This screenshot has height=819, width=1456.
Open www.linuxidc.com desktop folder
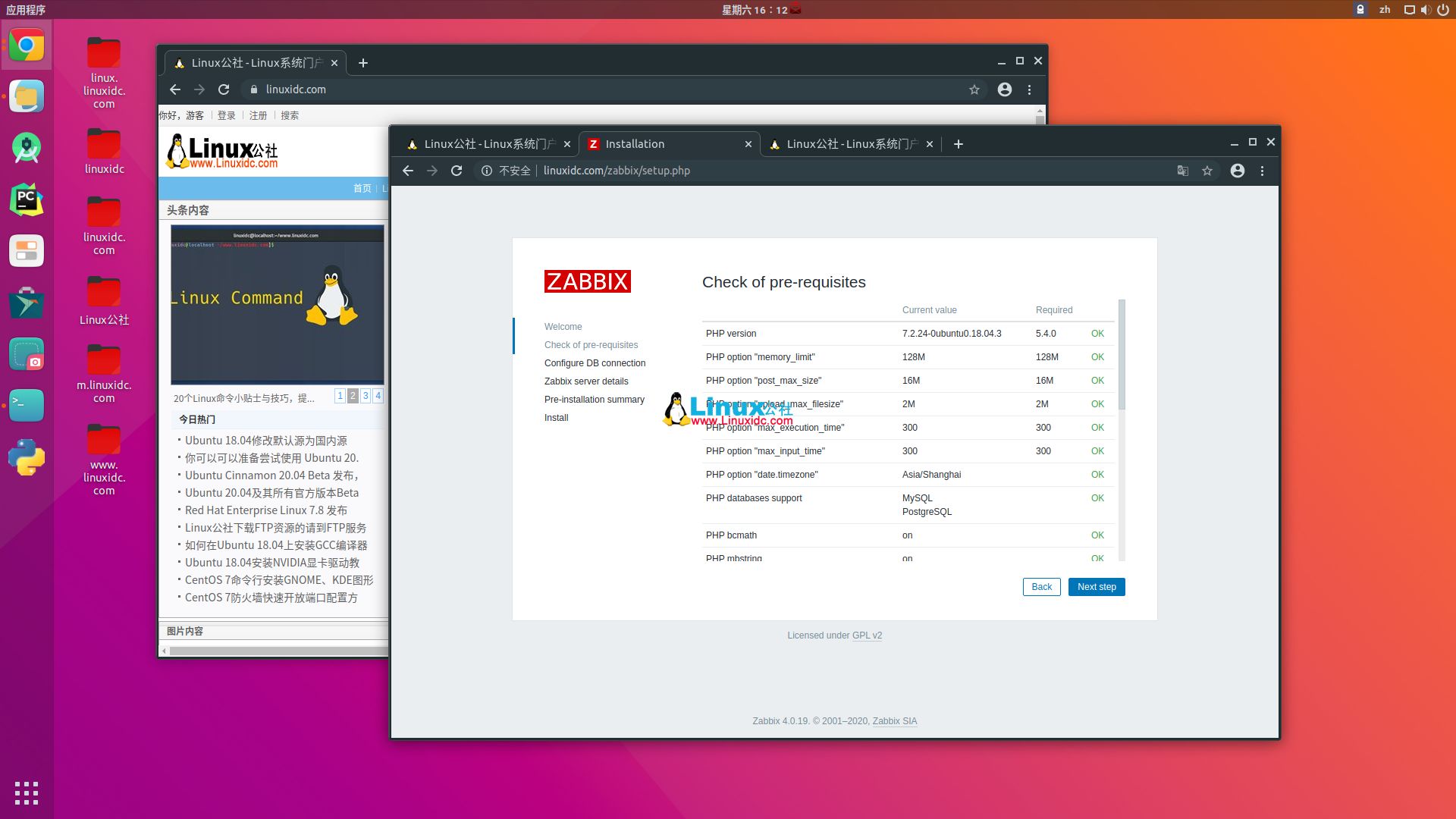click(x=104, y=460)
